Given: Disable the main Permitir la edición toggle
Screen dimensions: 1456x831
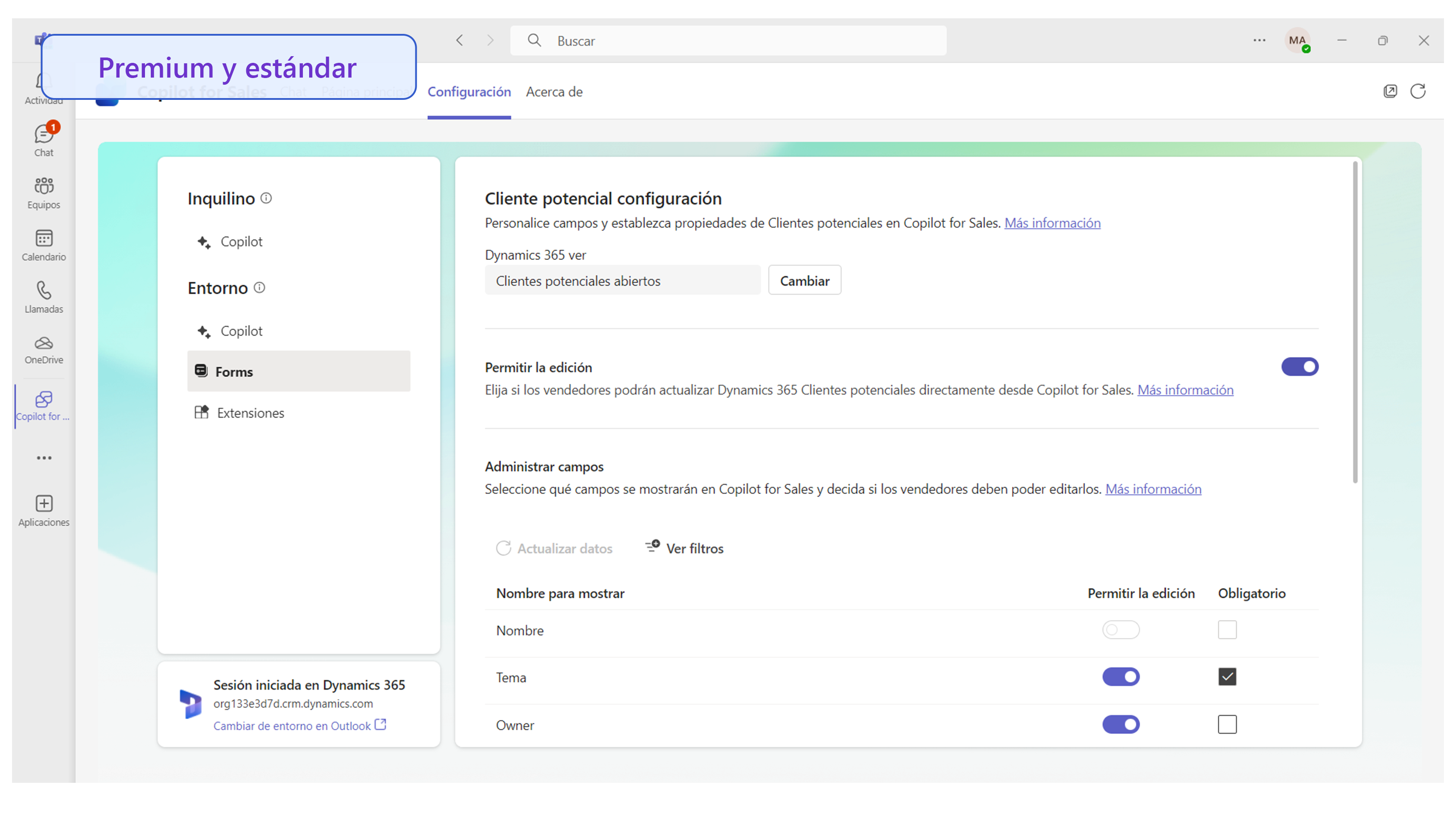Looking at the screenshot, I should point(1299,366).
